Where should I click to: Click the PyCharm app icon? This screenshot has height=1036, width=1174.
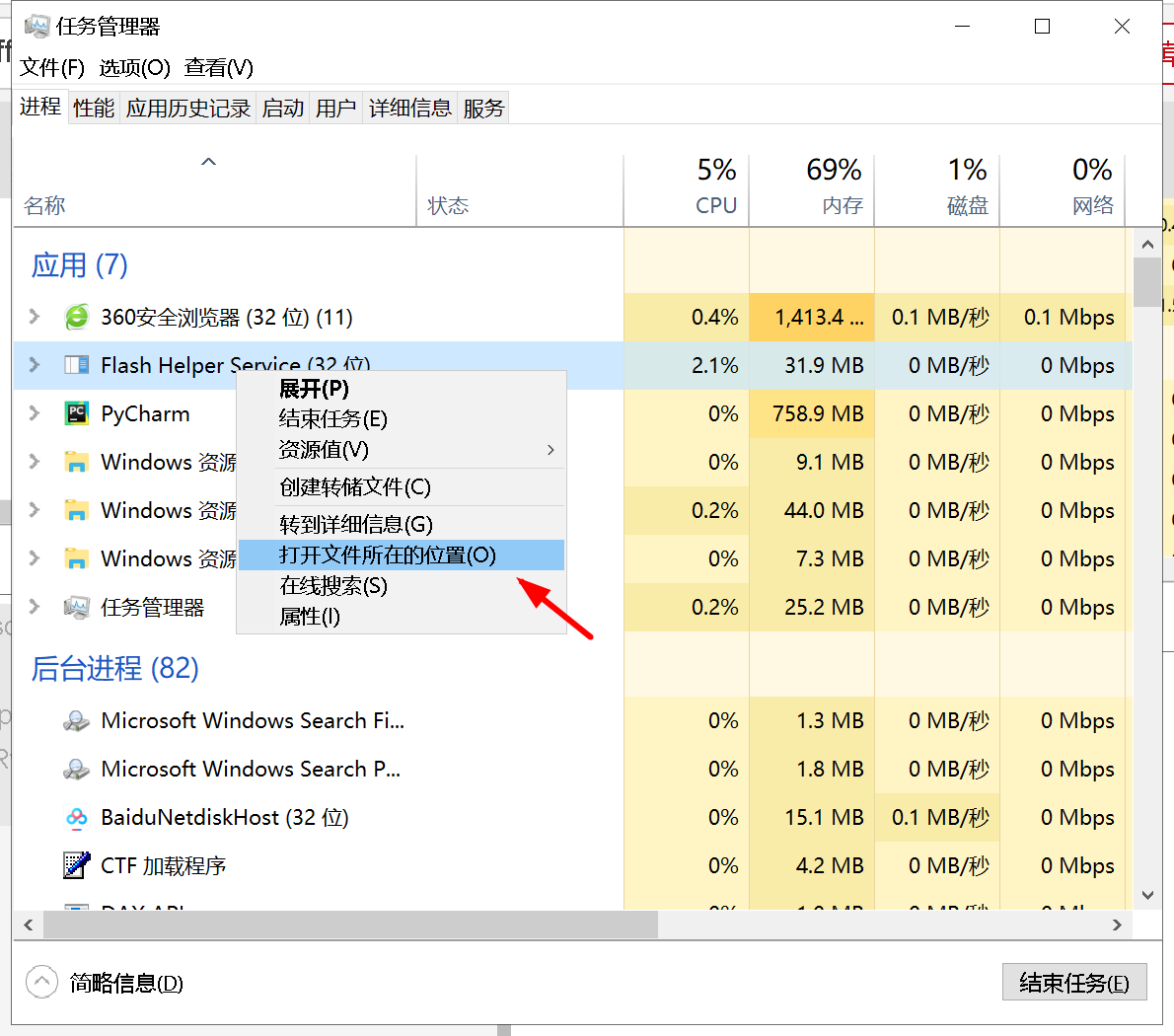point(76,413)
